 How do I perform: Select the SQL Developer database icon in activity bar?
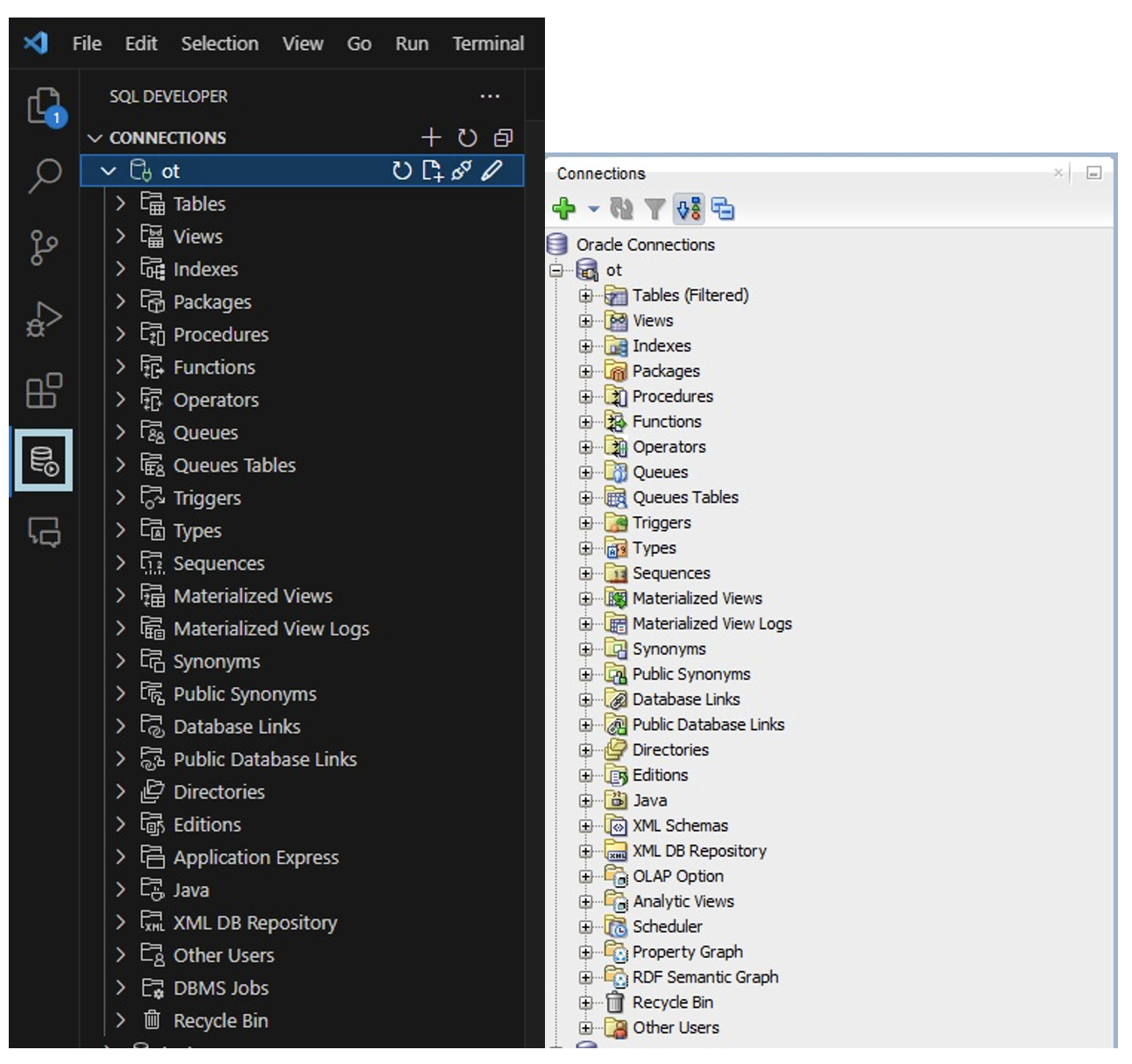(44, 460)
